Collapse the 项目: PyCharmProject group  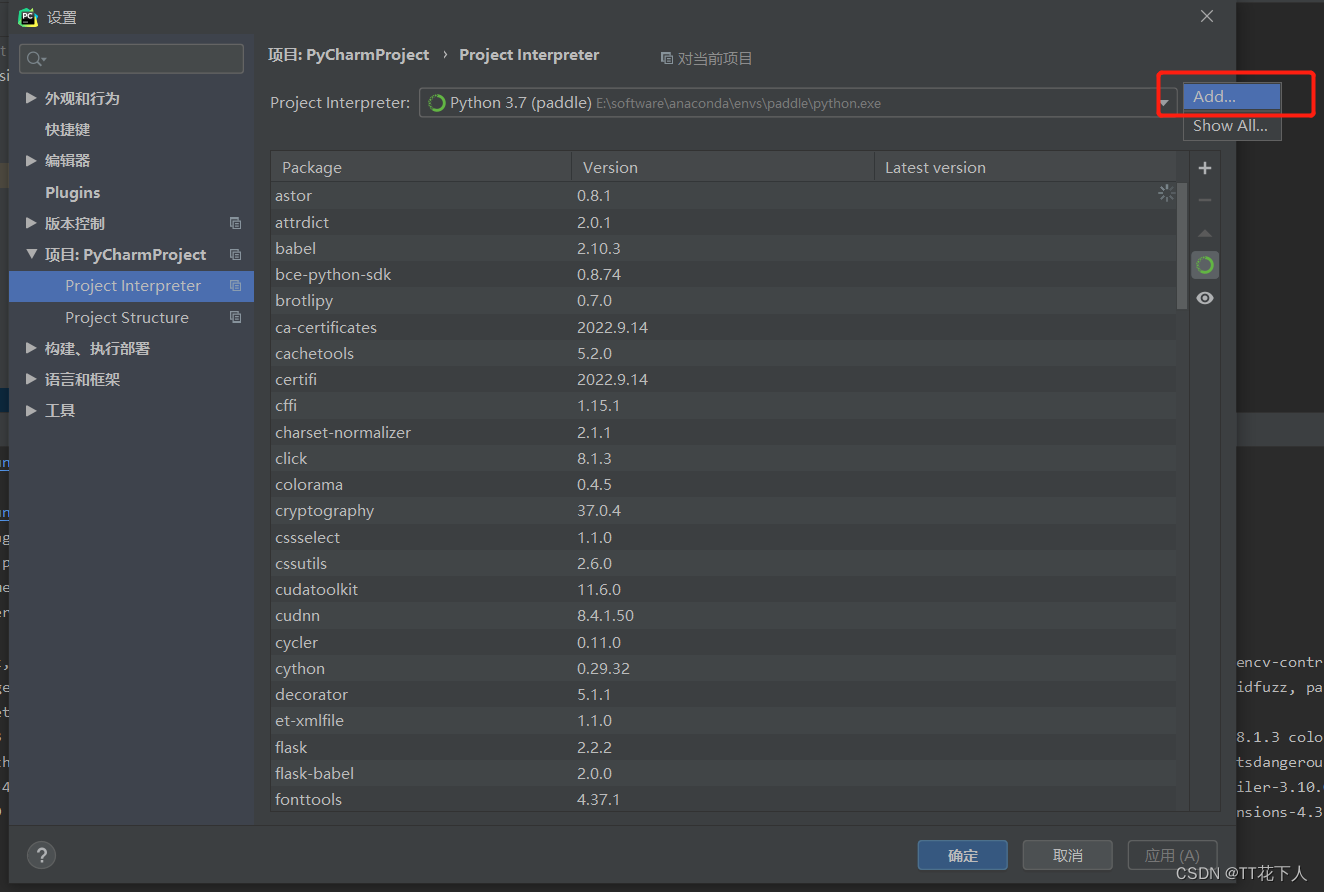point(31,254)
